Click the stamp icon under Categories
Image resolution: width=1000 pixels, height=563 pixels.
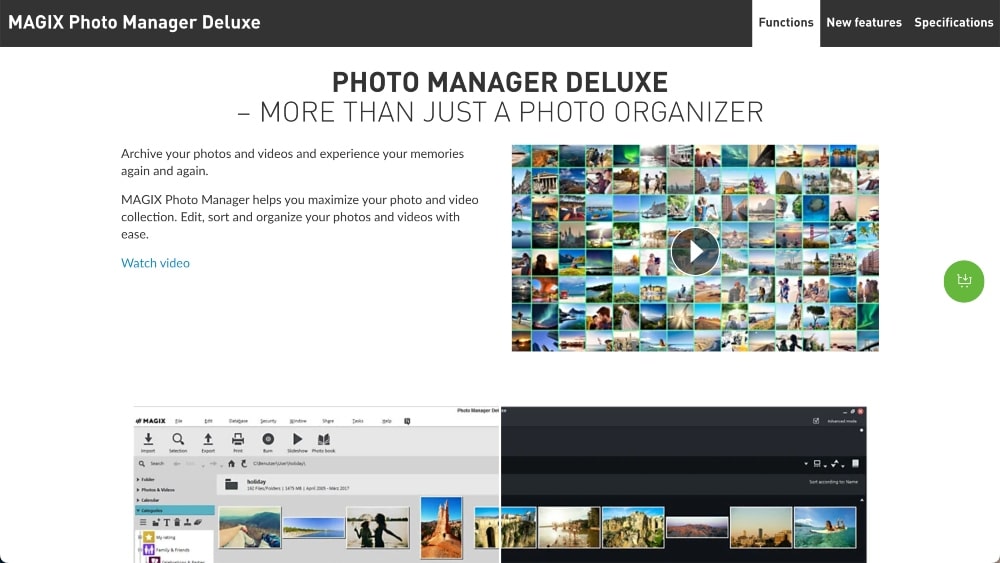coord(188,522)
